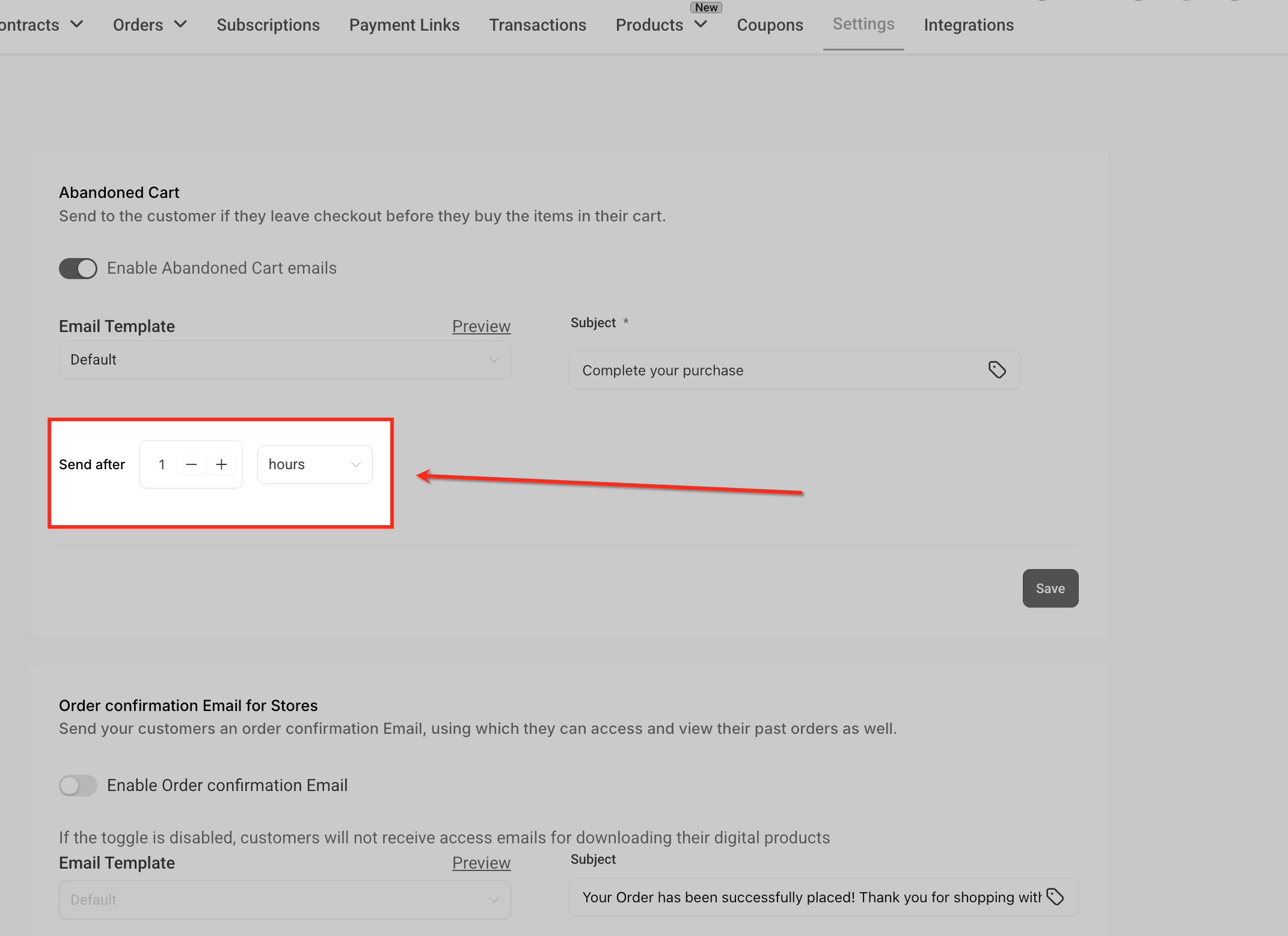Enable Order confirmation Email toggle
The image size is (1288, 936).
pyautogui.click(x=78, y=785)
